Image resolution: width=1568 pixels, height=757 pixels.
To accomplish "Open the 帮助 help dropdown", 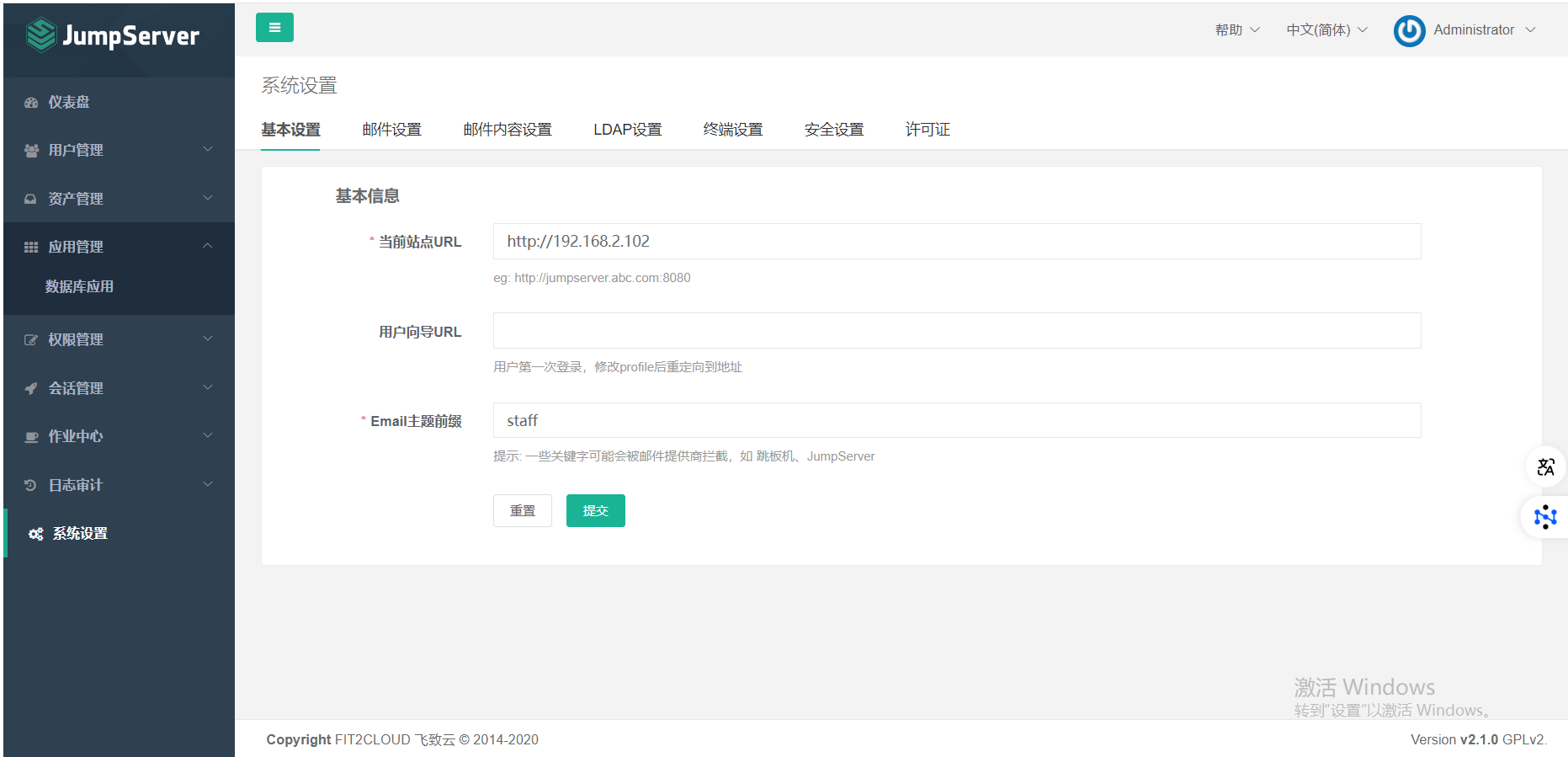I will pos(1236,30).
